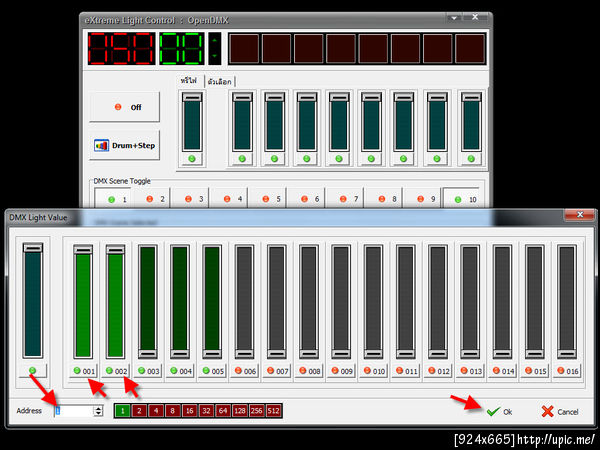This screenshot has width=600, height=450.
Task: Switch to the first tab in main window
Action: 189,81
